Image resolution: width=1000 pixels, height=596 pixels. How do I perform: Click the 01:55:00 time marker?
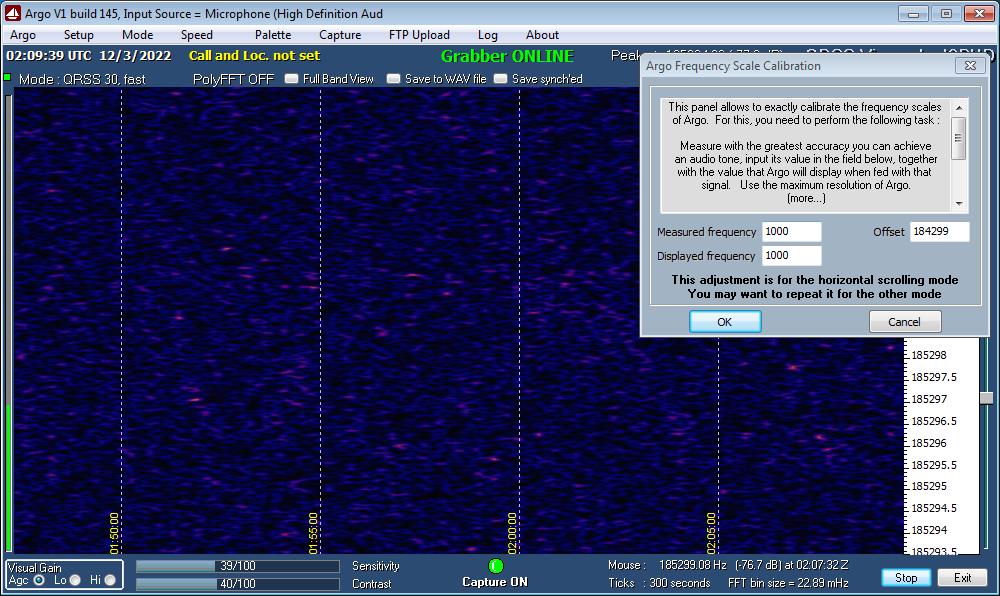pos(313,533)
